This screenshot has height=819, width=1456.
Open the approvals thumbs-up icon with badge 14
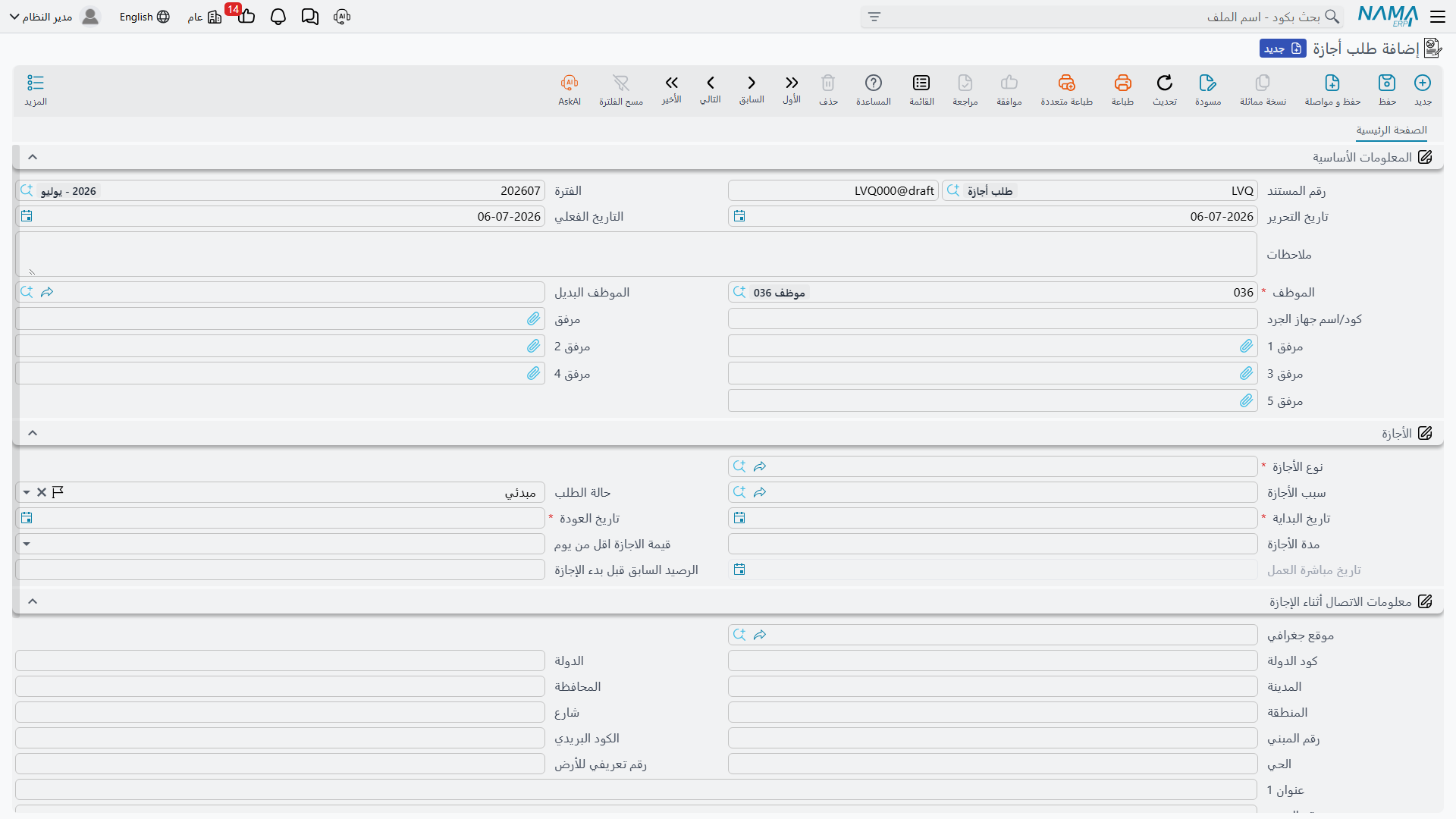[x=245, y=15]
